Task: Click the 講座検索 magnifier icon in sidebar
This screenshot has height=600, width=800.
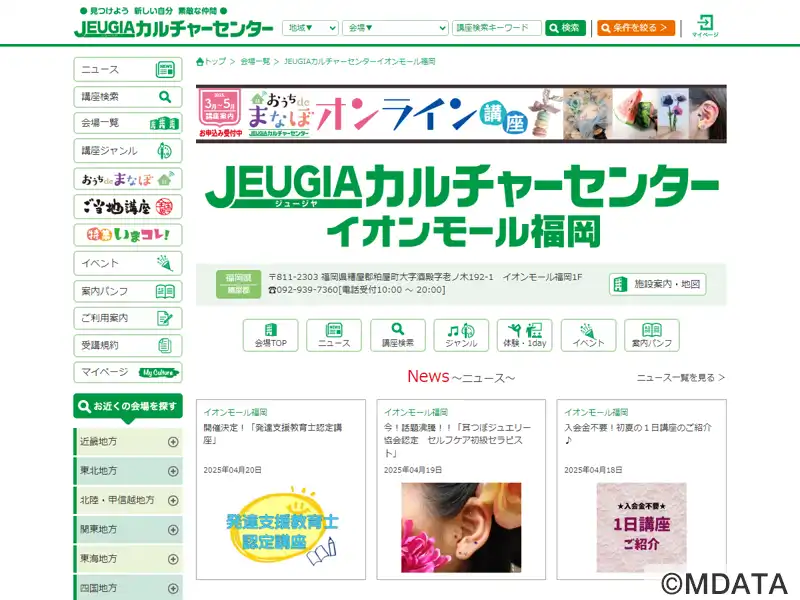Action: pos(165,96)
